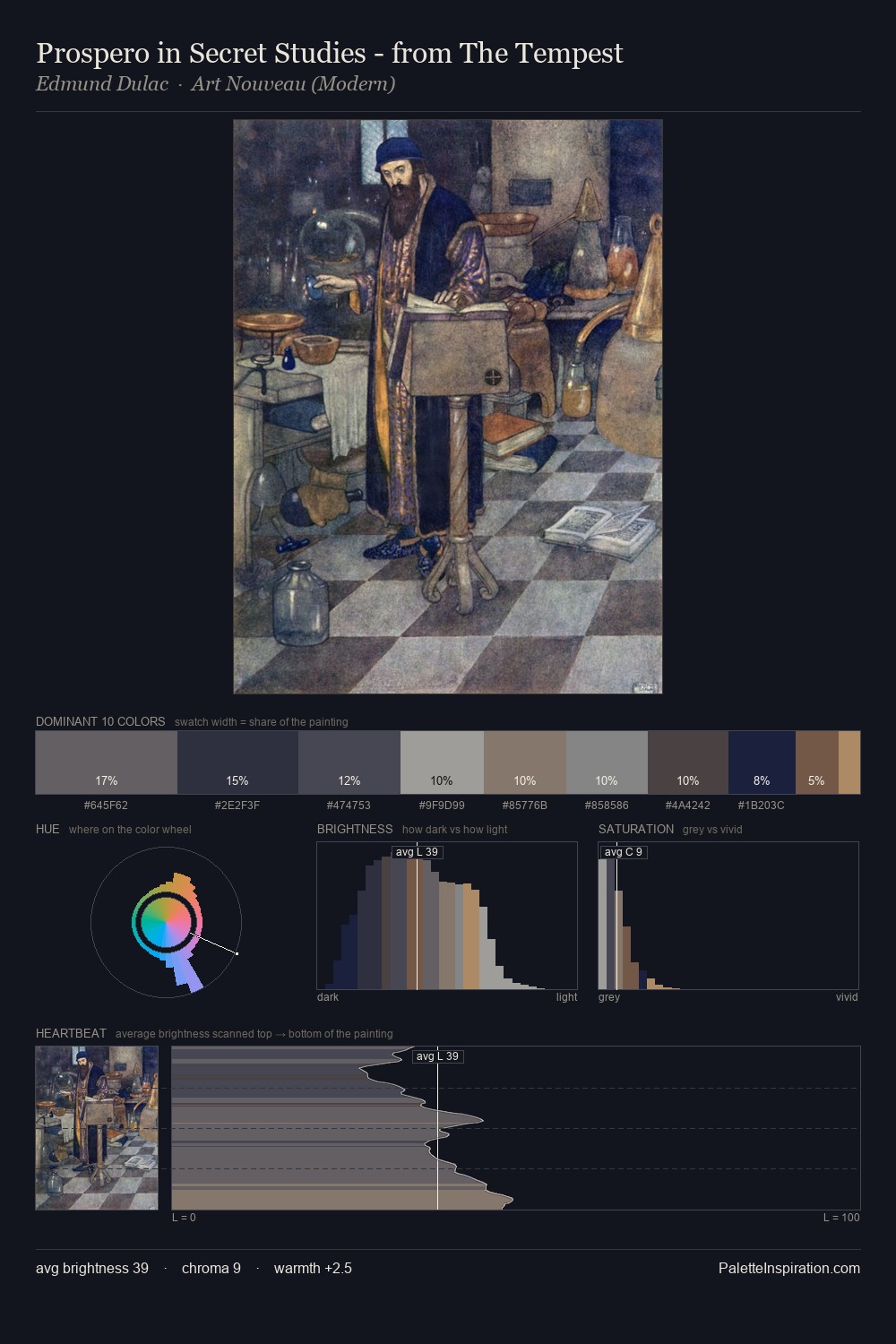Viewport: 896px width, 1344px height.
Task: Click the artist line "Edmund Dulac · Art Nouveau (Modern)"
Action: pos(215,84)
